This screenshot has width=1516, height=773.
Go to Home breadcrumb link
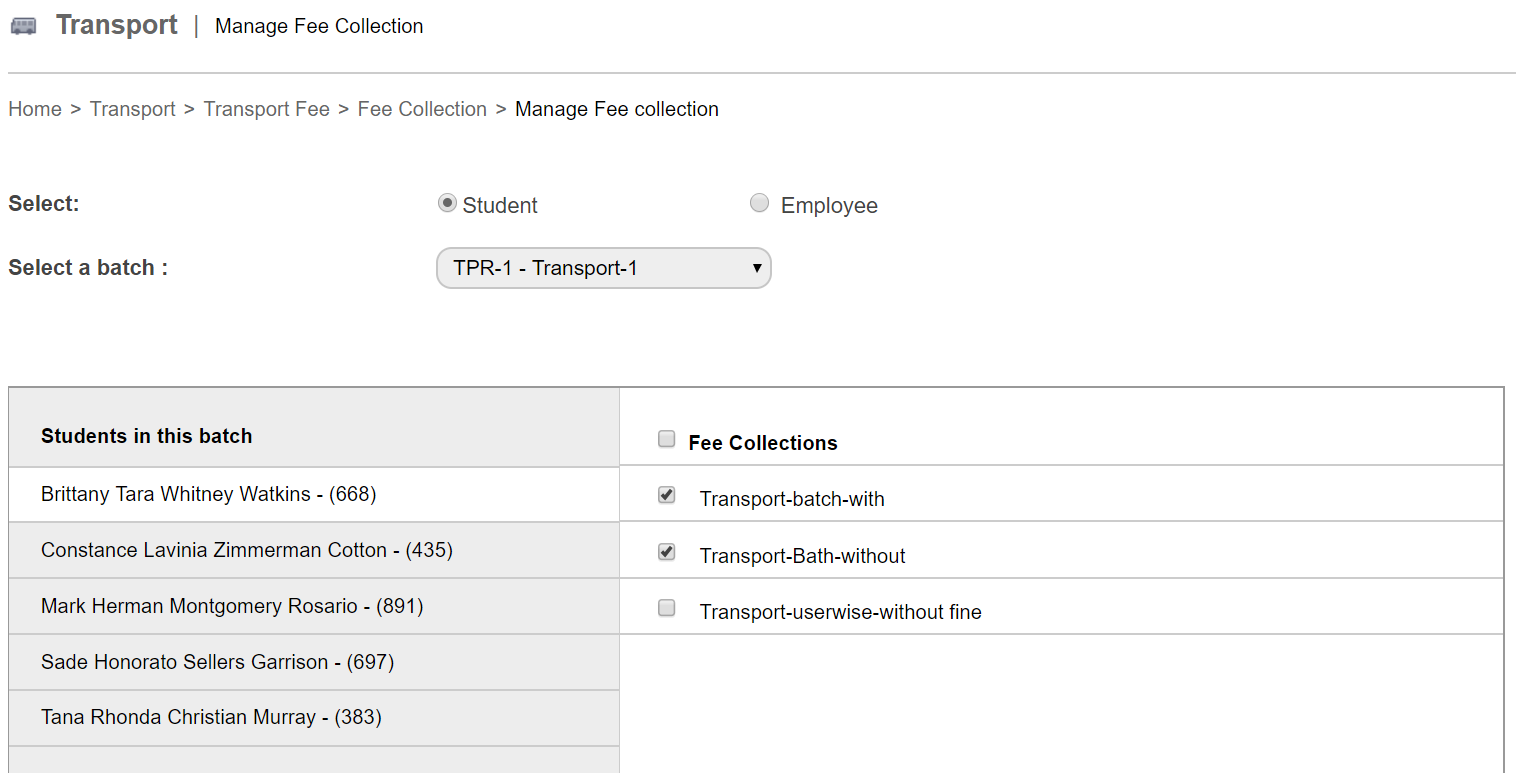[35, 109]
